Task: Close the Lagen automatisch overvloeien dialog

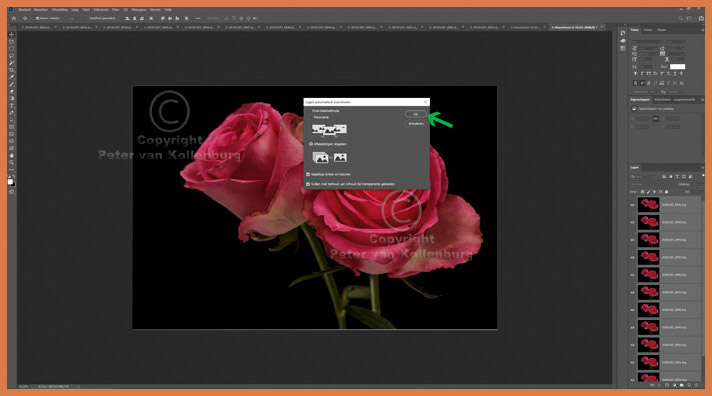Action: tap(425, 102)
